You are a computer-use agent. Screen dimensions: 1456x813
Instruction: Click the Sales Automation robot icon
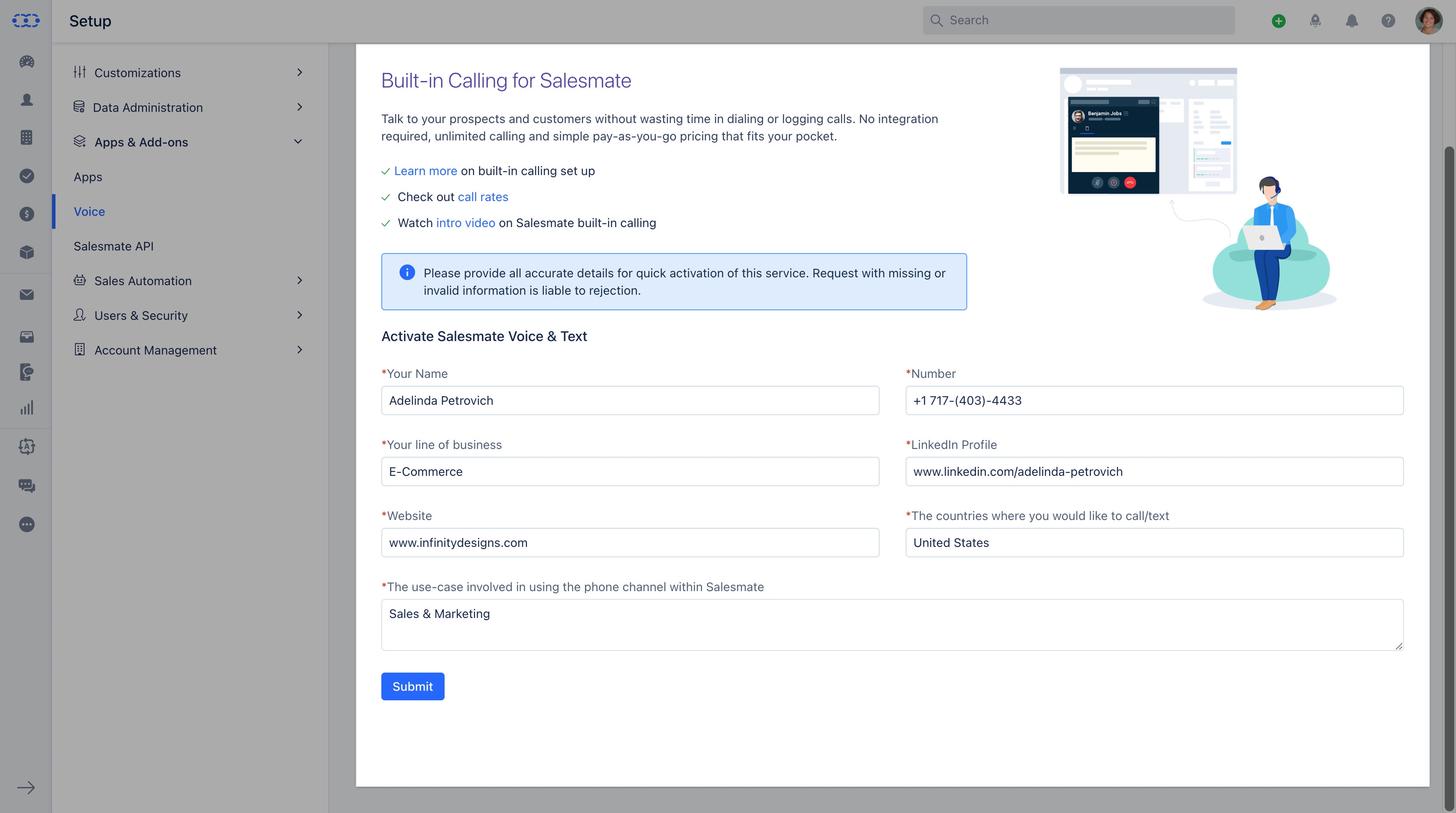pyautogui.click(x=80, y=280)
